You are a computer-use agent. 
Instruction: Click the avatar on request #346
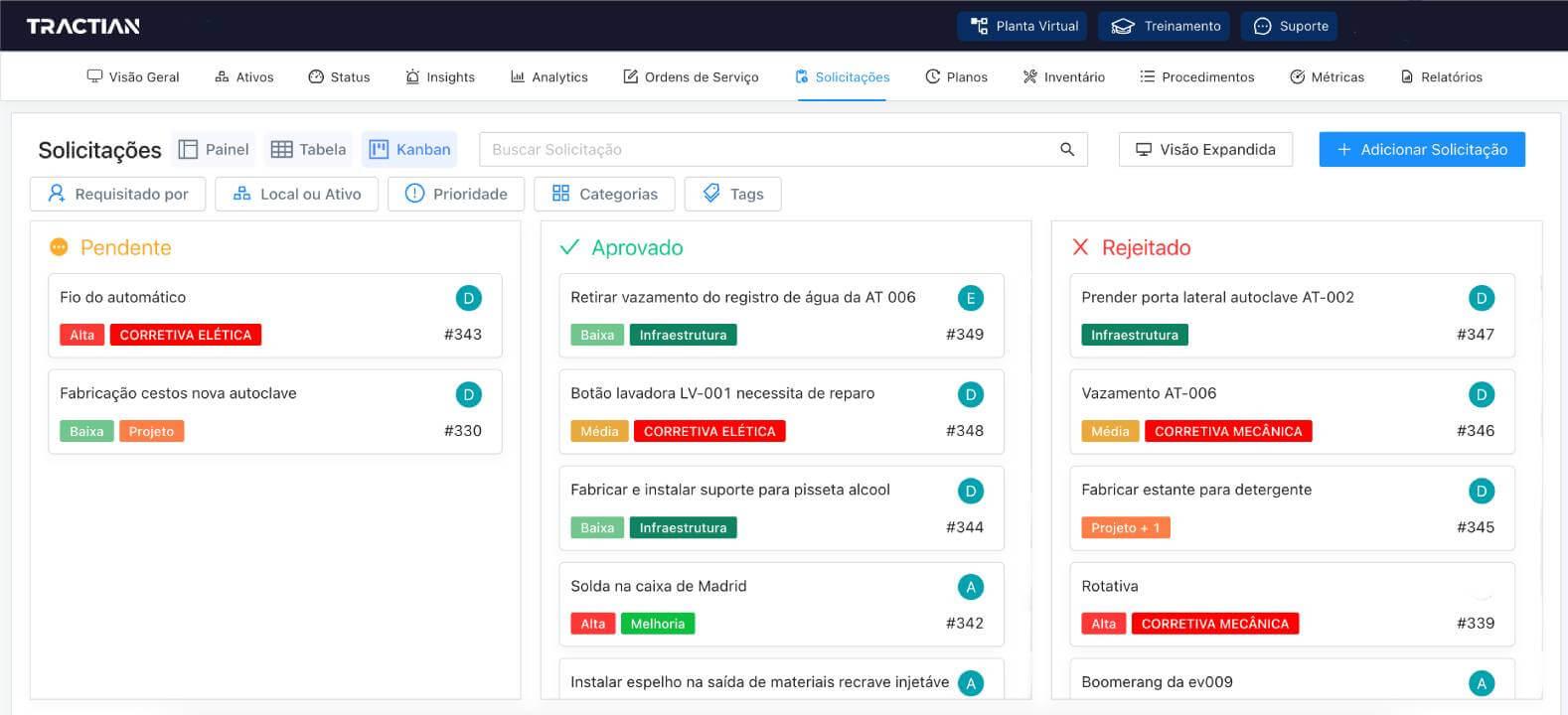(1482, 394)
